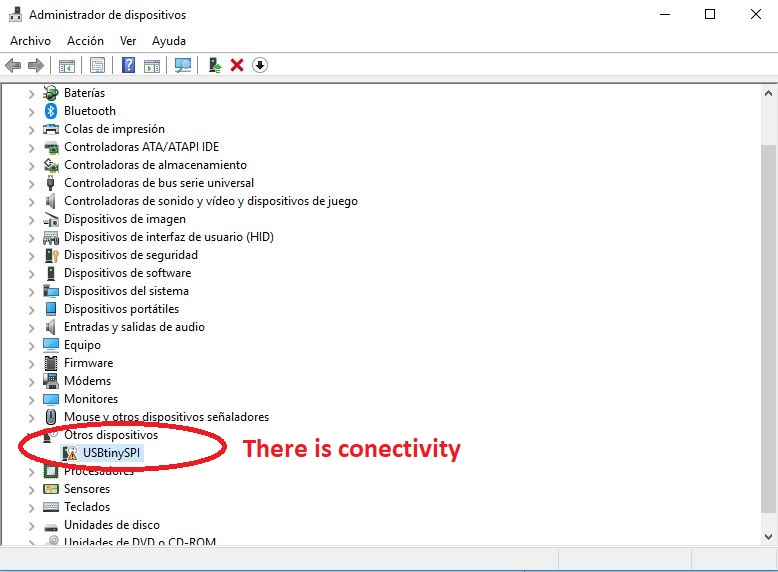Expand Controladoras de almacenamiento node
Viewport: 778px width, 572px height.
(31, 165)
